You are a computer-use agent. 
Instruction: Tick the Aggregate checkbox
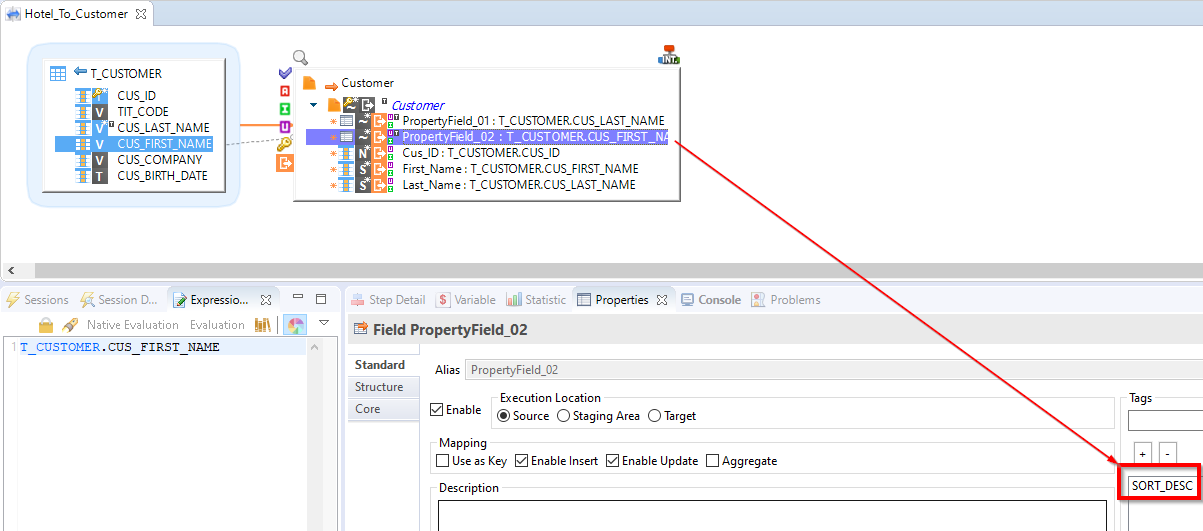pyautogui.click(x=713, y=461)
